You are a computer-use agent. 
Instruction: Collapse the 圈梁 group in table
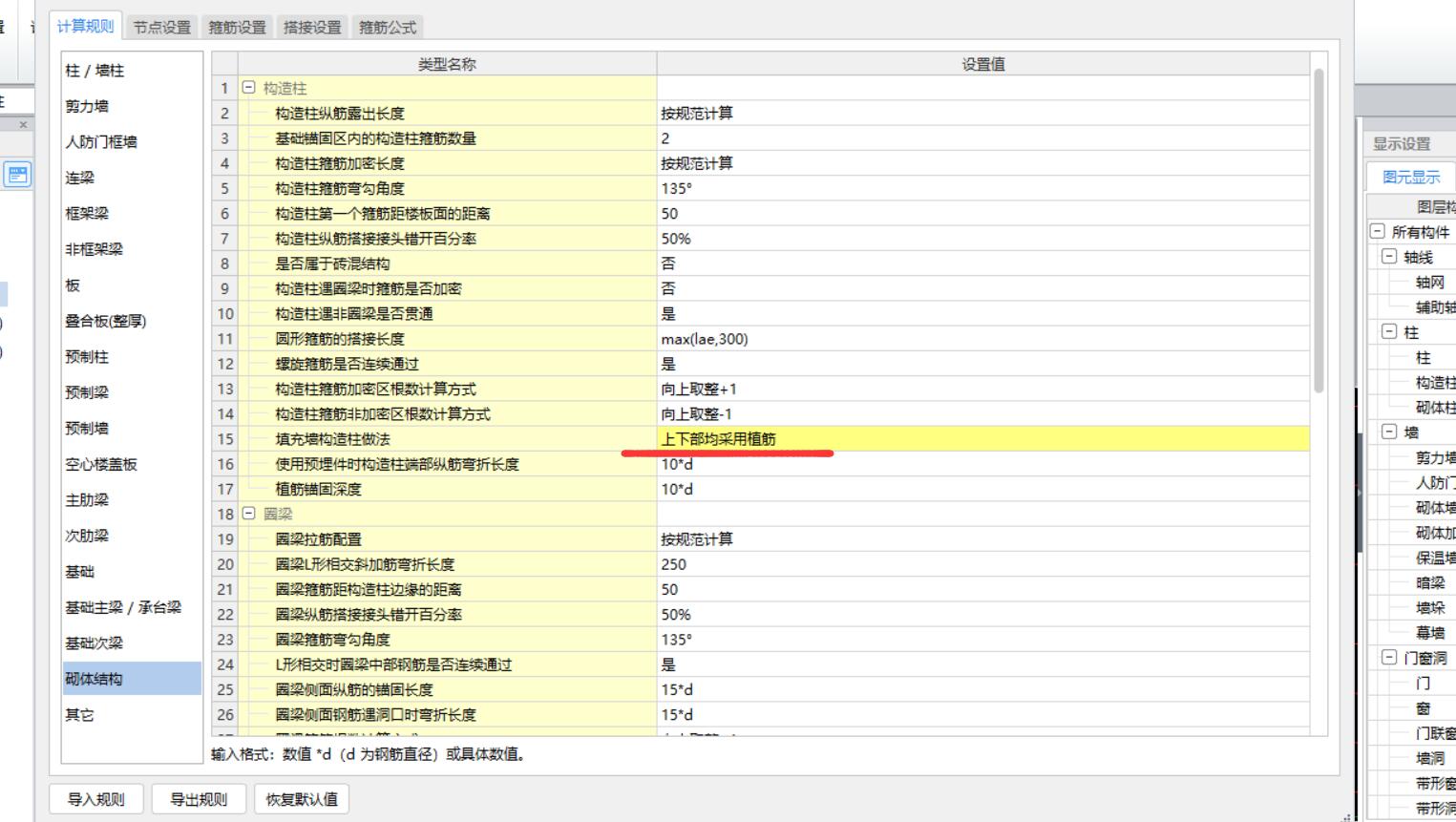[249, 514]
